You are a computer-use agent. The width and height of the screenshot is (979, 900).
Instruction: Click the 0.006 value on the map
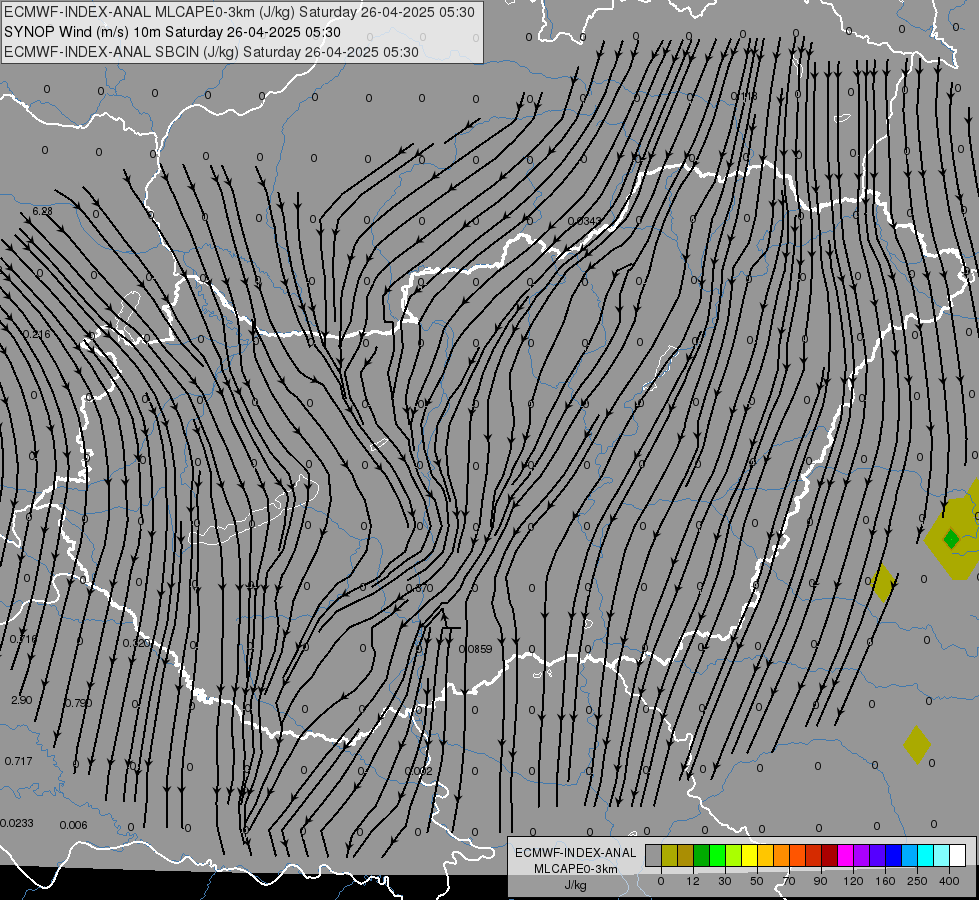(x=74, y=825)
